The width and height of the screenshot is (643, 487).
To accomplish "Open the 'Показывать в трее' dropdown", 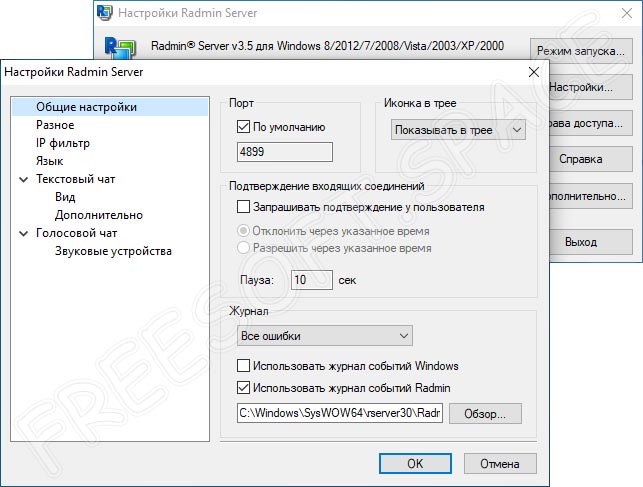I will (458, 130).
